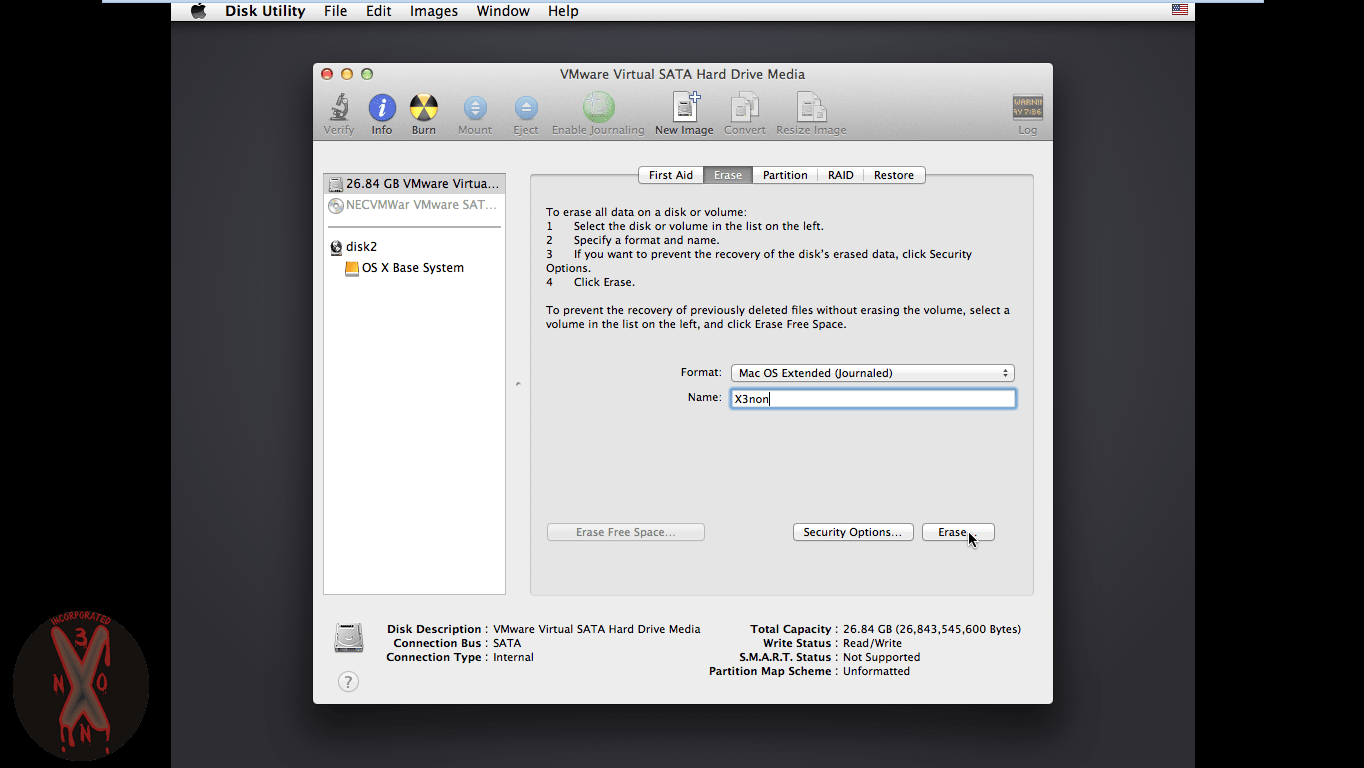Click the Eject toolbar icon
The width and height of the screenshot is (1364, 768).
coord(526,108)
